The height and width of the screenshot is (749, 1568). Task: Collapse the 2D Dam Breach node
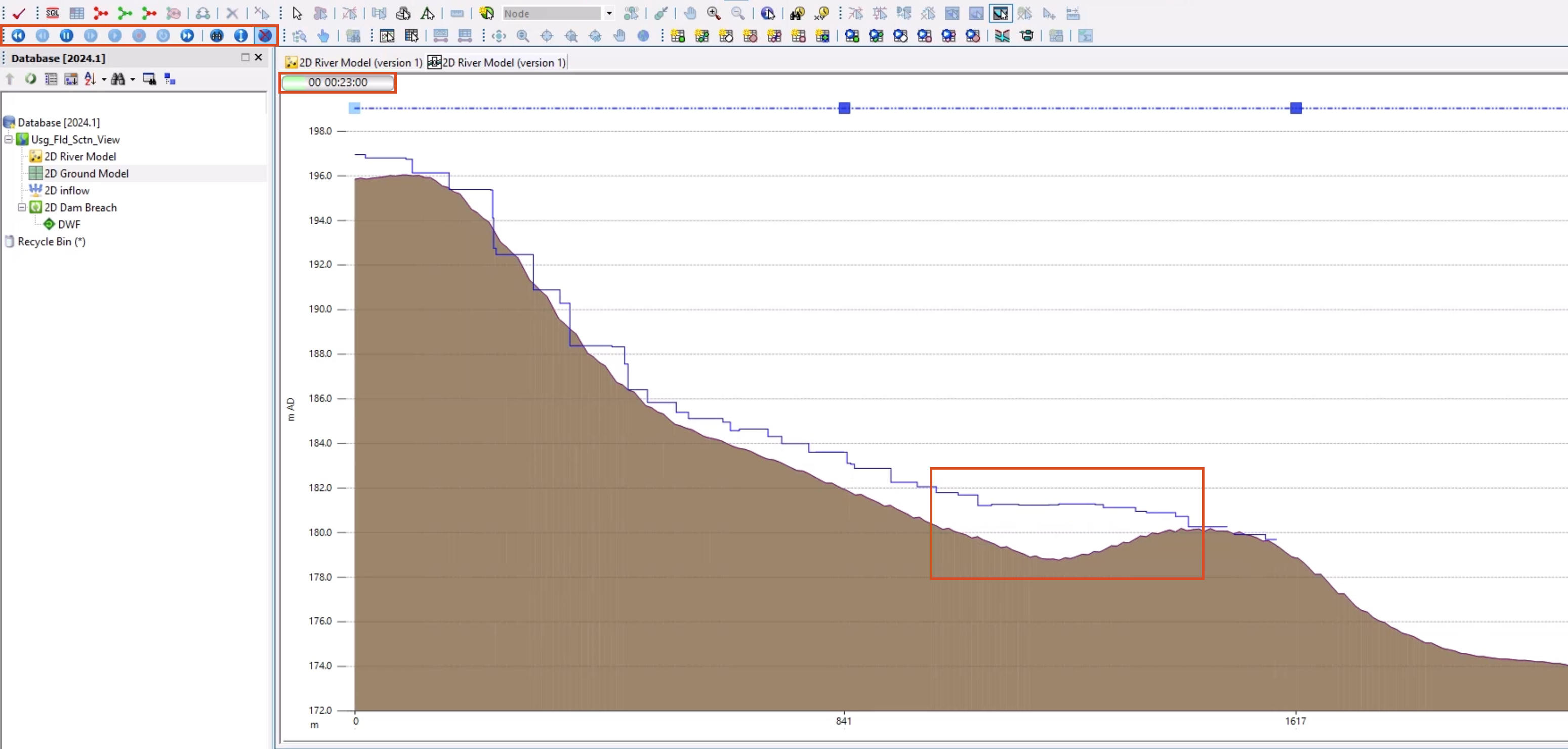(22, 207)
